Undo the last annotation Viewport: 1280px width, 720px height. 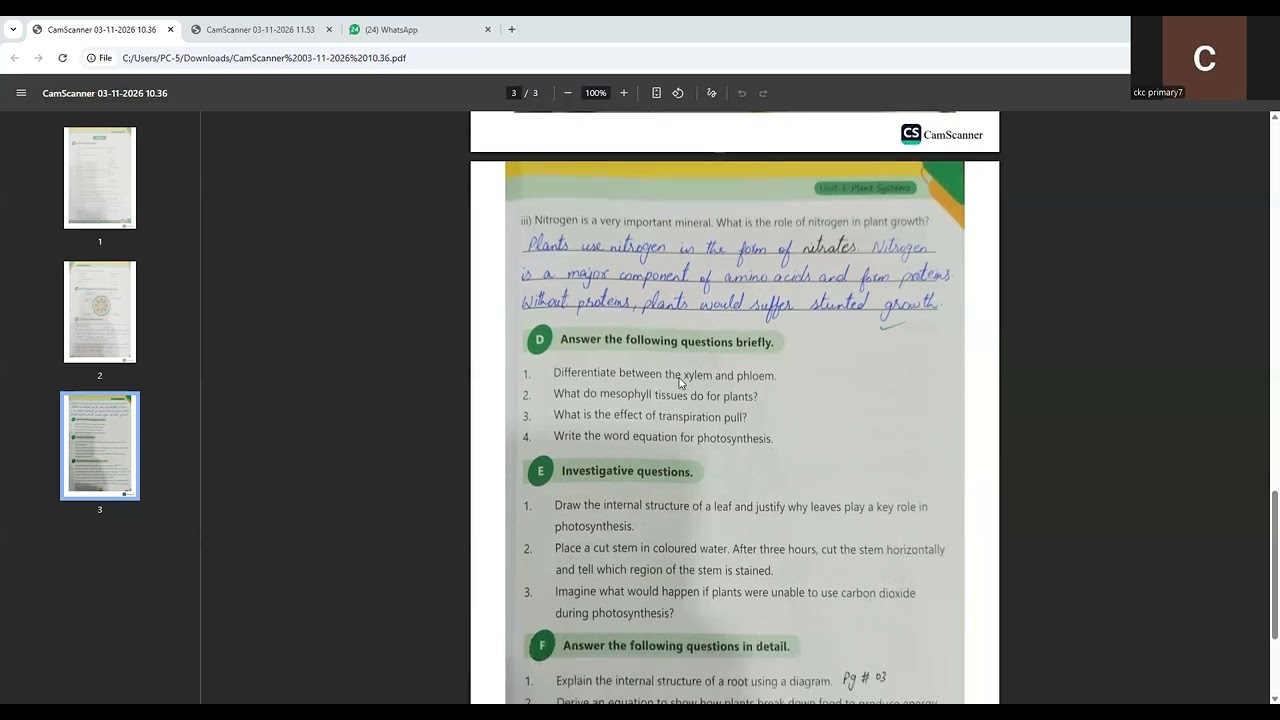pos(742,93)
